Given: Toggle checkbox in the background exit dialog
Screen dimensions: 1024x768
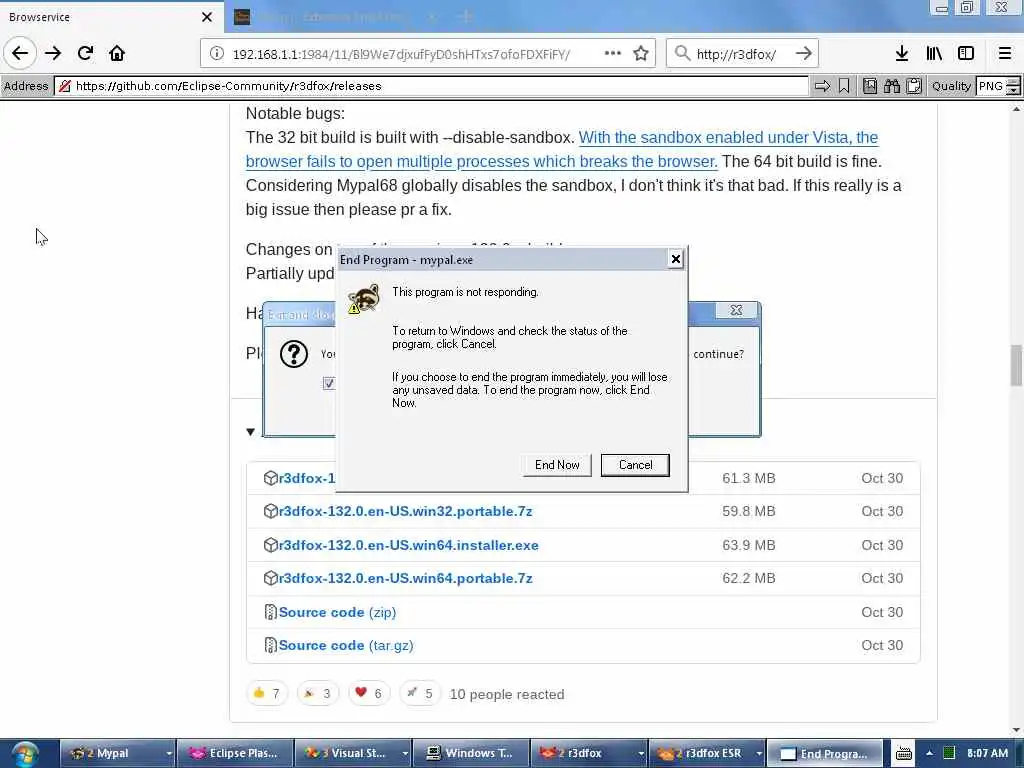Looking at the screenshot, I should coord(329,383).
